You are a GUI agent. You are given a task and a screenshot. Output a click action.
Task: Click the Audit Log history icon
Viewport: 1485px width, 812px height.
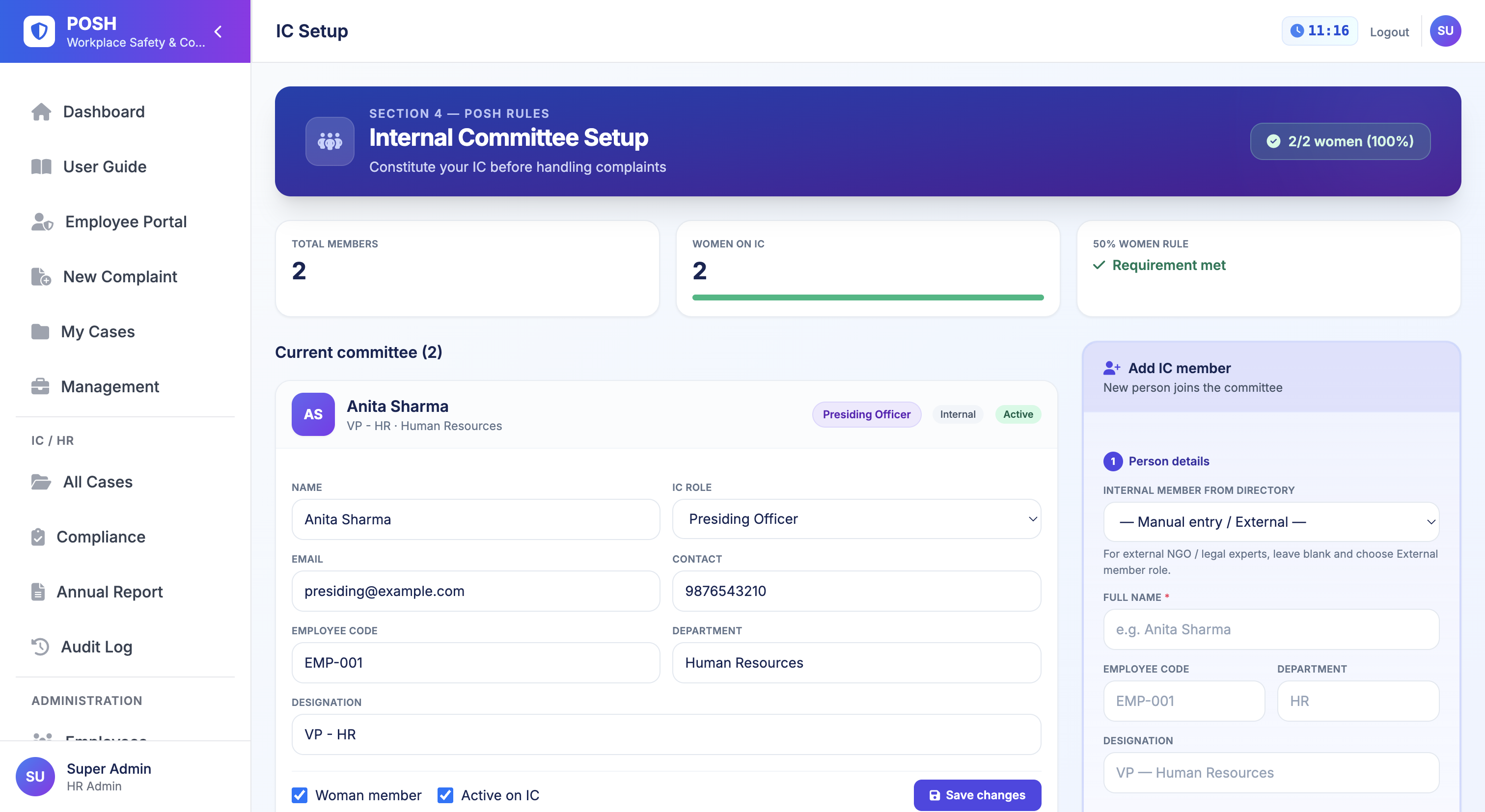pyautogui.click(x=40, y=647)
